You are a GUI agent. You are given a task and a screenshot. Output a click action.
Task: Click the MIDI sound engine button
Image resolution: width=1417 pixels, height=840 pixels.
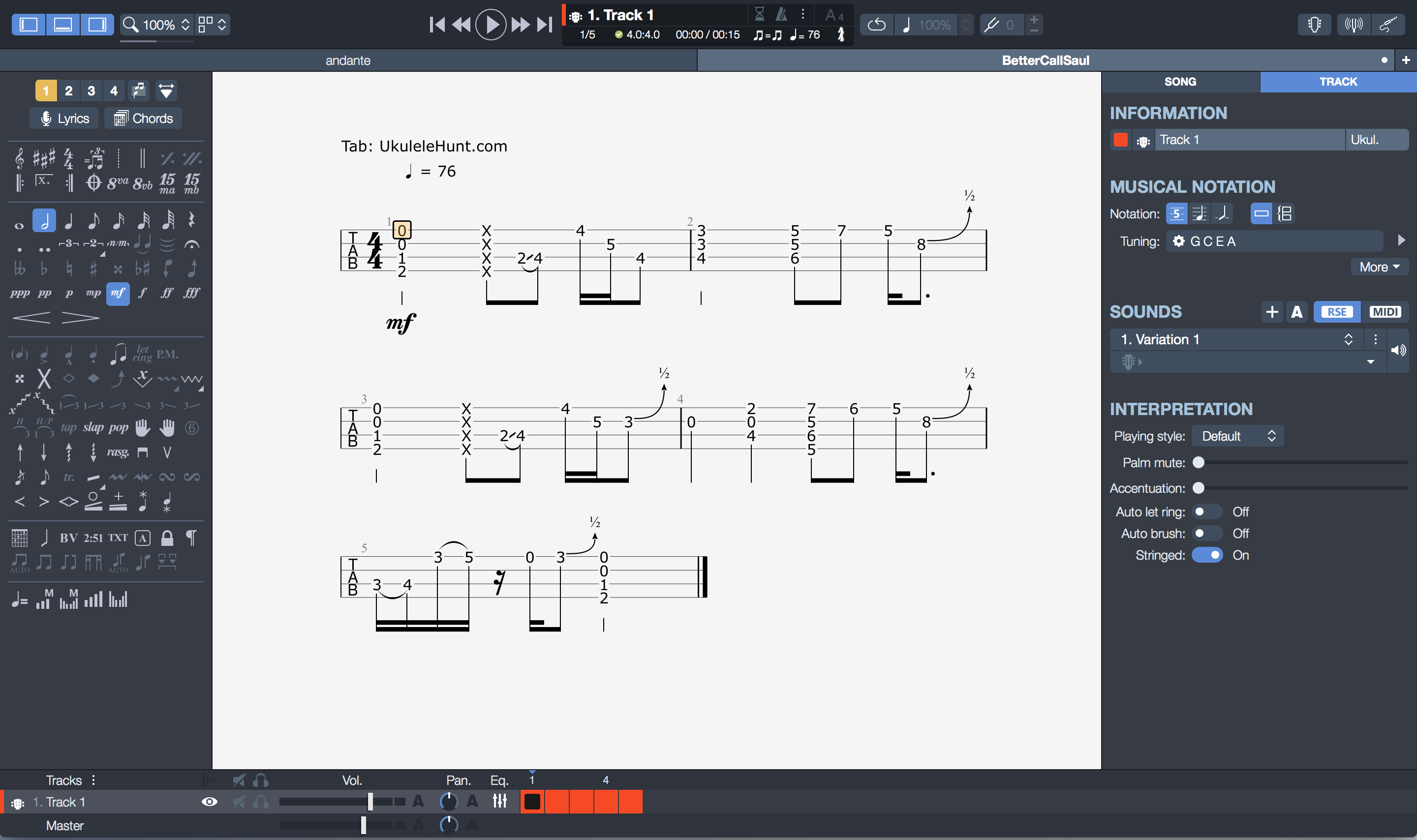click(1384, 312)
